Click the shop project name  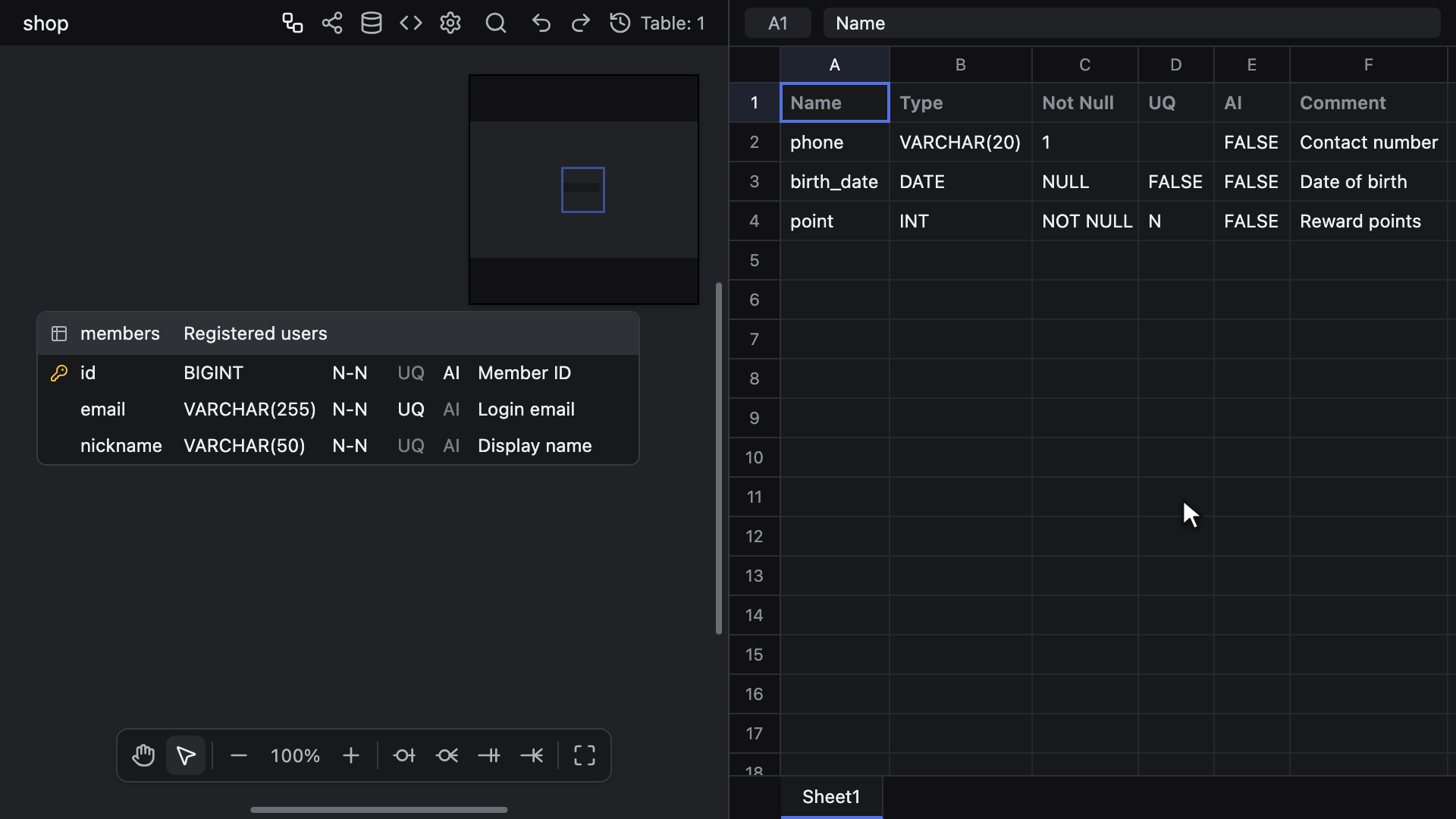coord(45,24)
